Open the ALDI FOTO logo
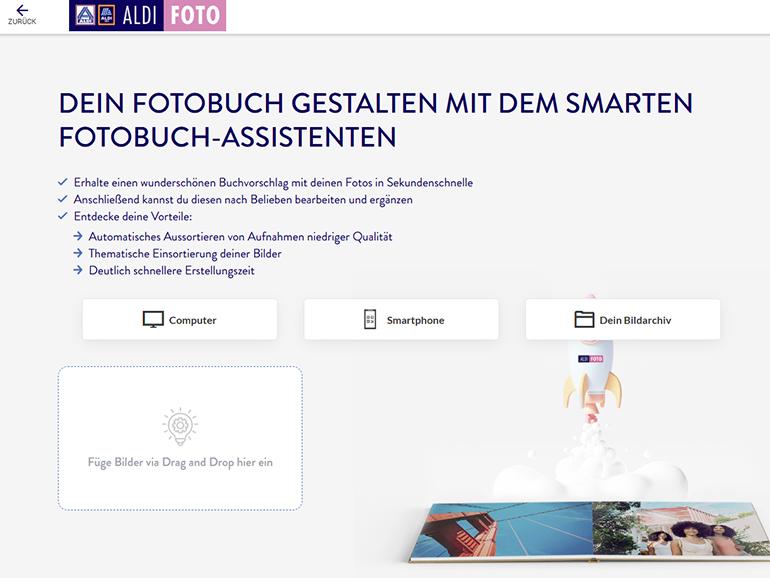 pyautogui.click(x=147, y=15)
